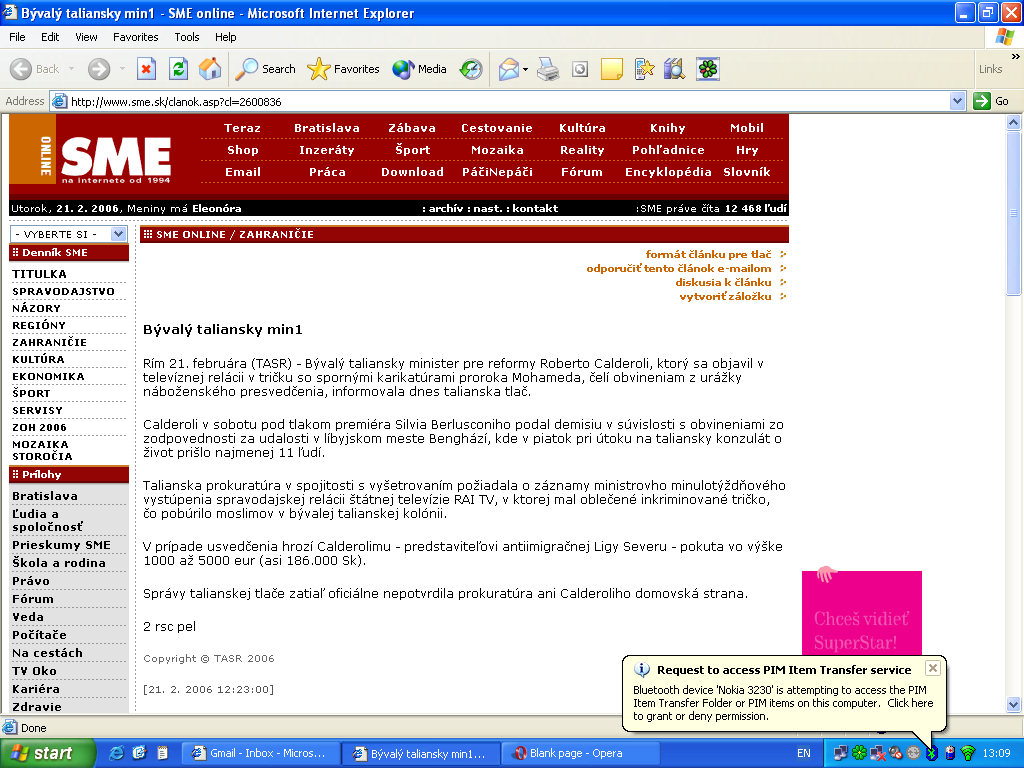Click the vertical scrollbar thumb
The height and width of the screenshot is (768, 1024).
click(1014, 212)
